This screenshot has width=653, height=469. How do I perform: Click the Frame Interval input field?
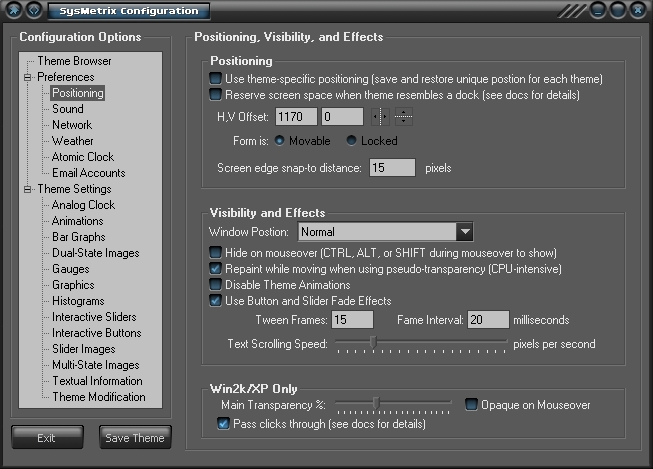pyautogui.click(x=488, y=319)
